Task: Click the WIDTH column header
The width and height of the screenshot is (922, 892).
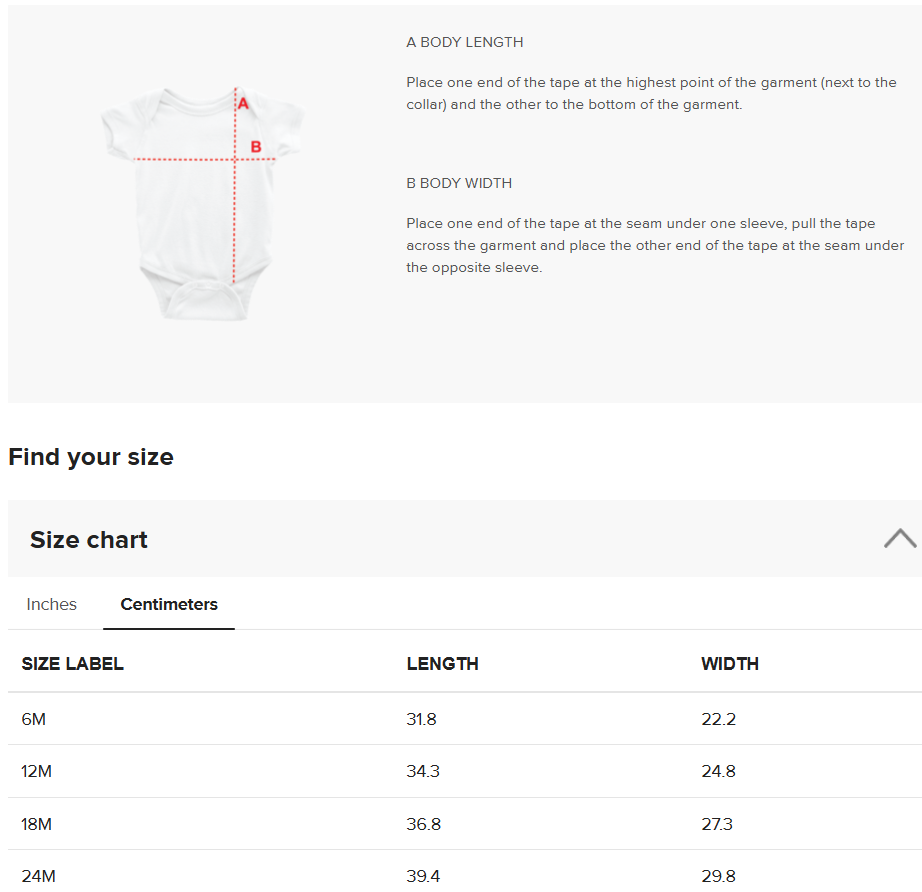Action: tap(730, 664)
